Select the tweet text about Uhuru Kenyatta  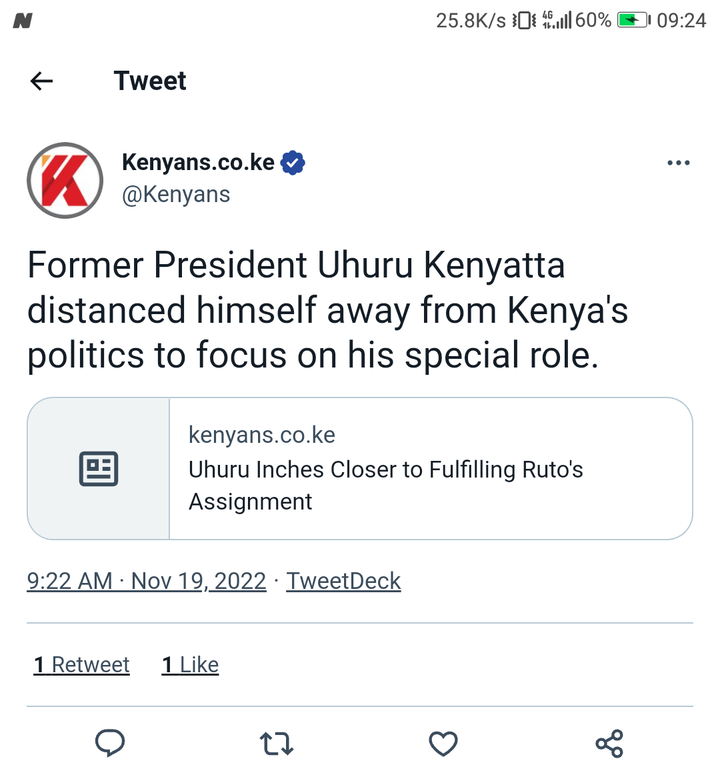pyautogui.click(x=328, y=310)
